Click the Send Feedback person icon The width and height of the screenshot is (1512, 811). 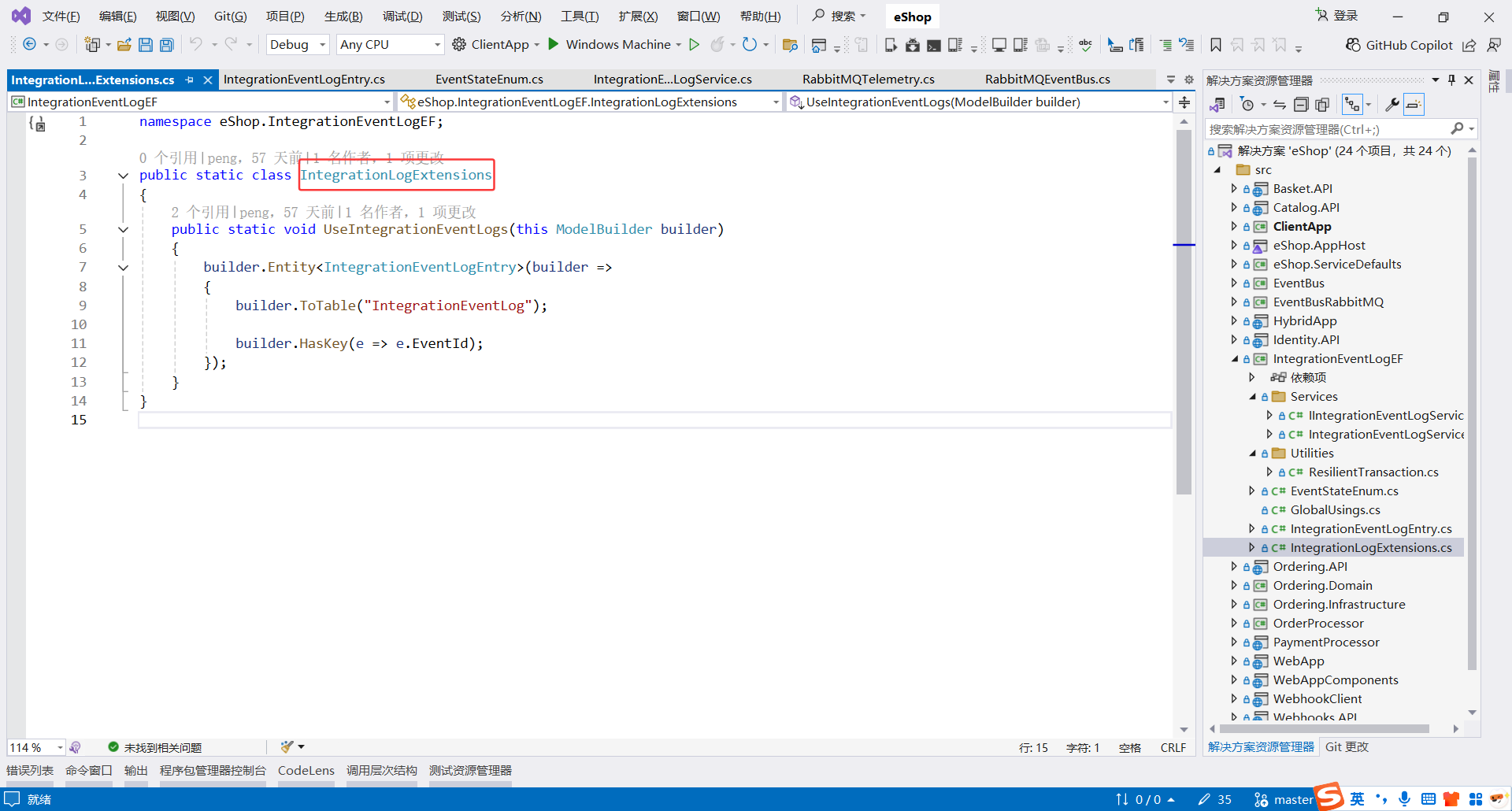1493,45
